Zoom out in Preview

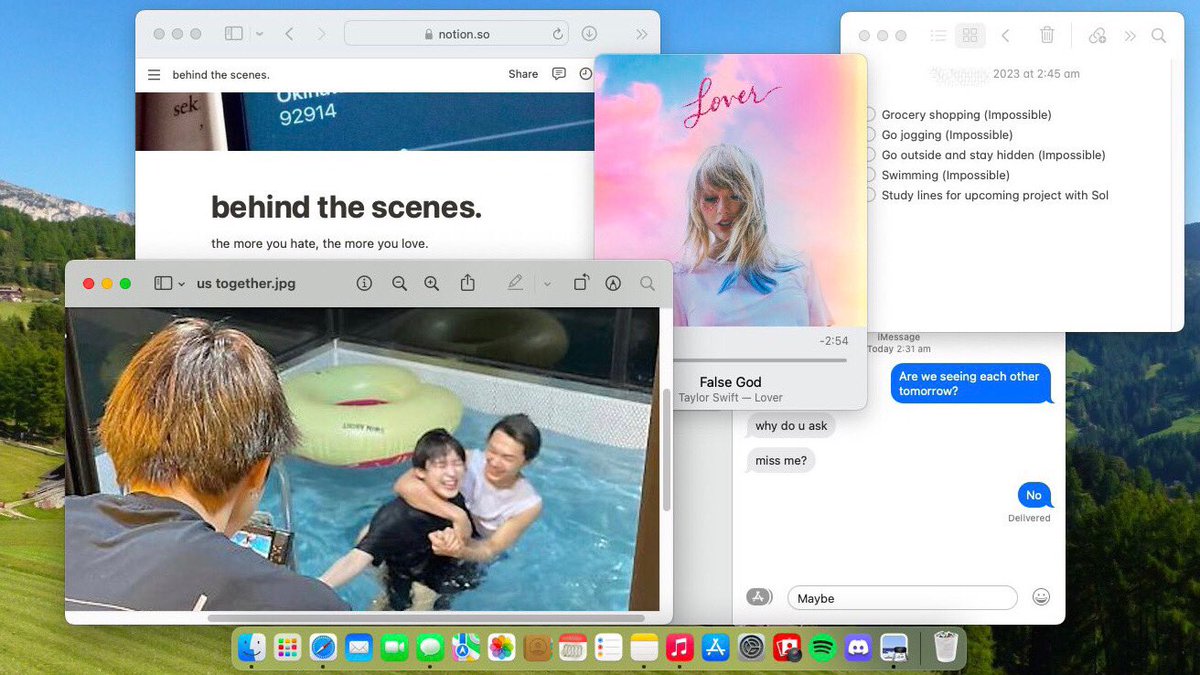pos(399,284)
